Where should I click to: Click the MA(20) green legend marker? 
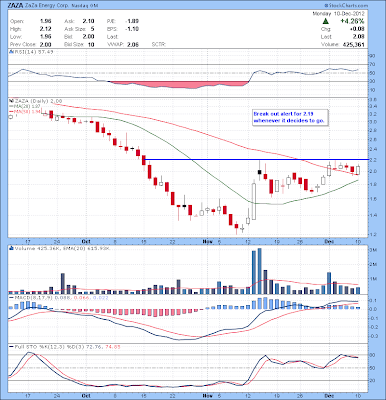click(11, 106)
